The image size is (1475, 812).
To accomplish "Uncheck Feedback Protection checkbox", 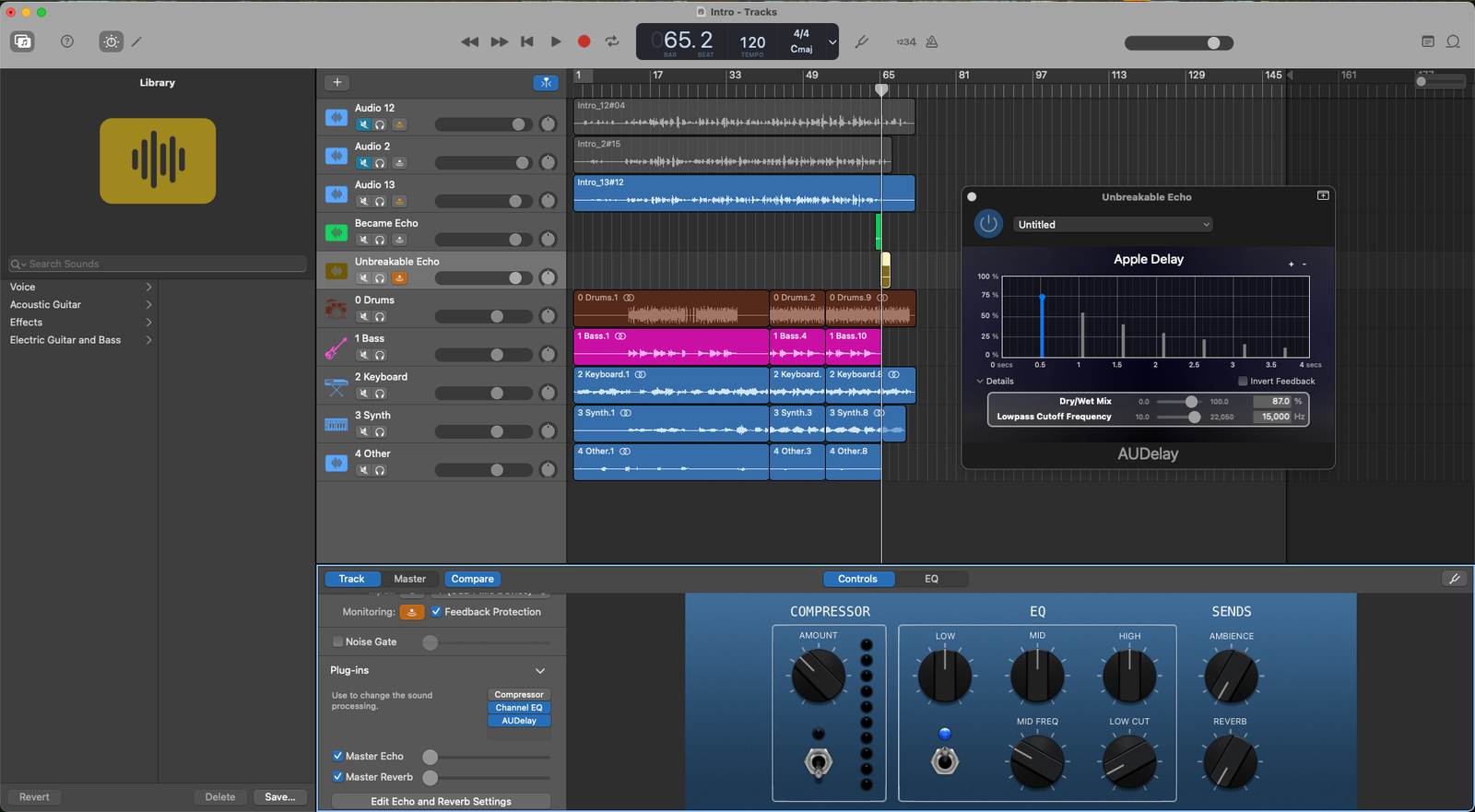I will (437, 612).
